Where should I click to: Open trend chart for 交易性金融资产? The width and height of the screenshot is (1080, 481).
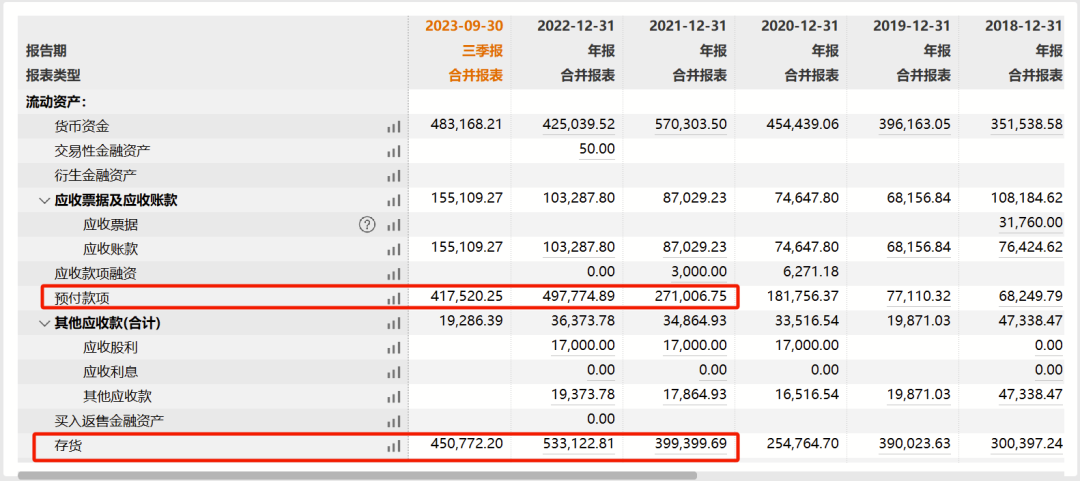point(394,151)
